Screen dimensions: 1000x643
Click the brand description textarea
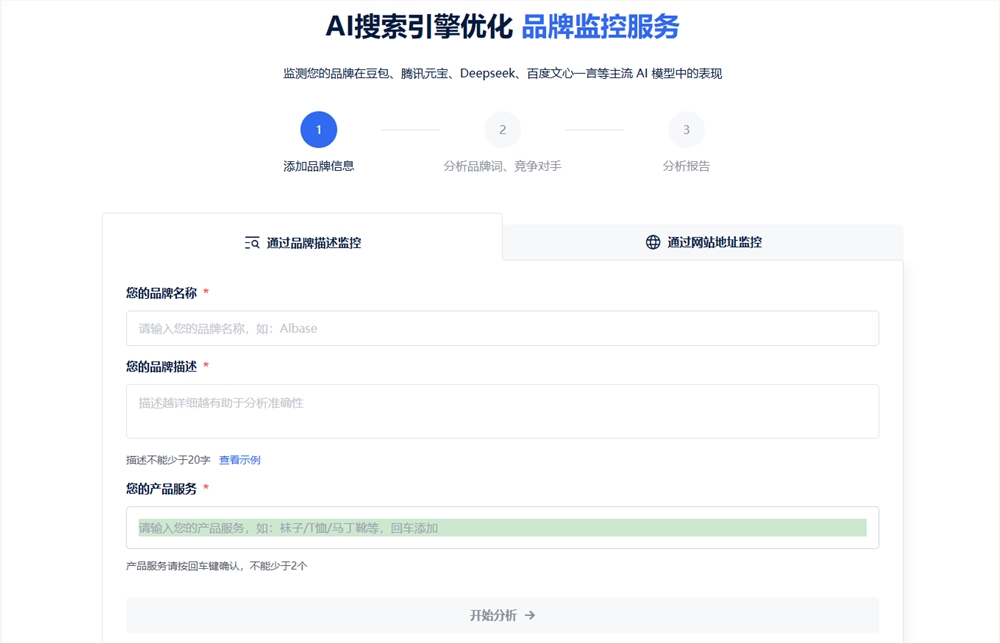pyautogui.click(x=502, y=410)
